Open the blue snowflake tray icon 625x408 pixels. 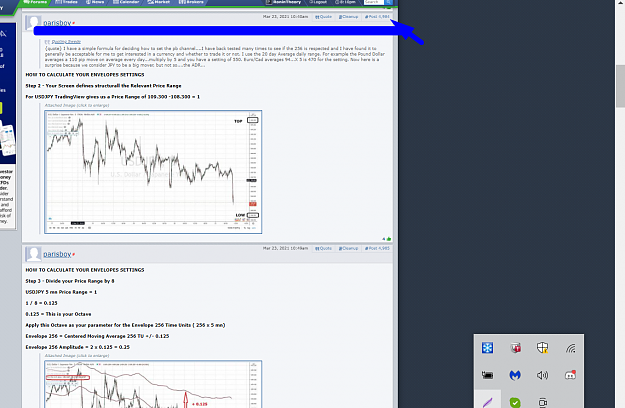487,348
